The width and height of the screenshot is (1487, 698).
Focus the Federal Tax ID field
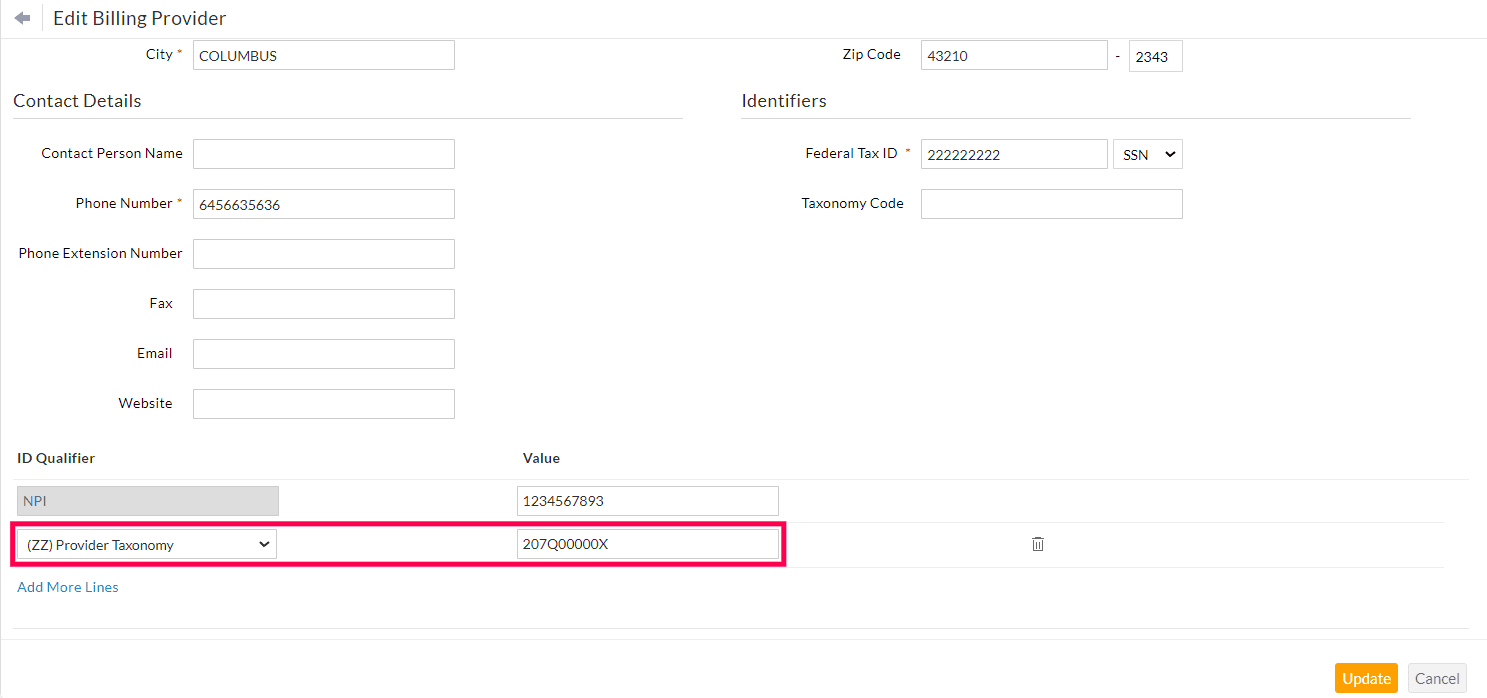(x=1013, y=154)
